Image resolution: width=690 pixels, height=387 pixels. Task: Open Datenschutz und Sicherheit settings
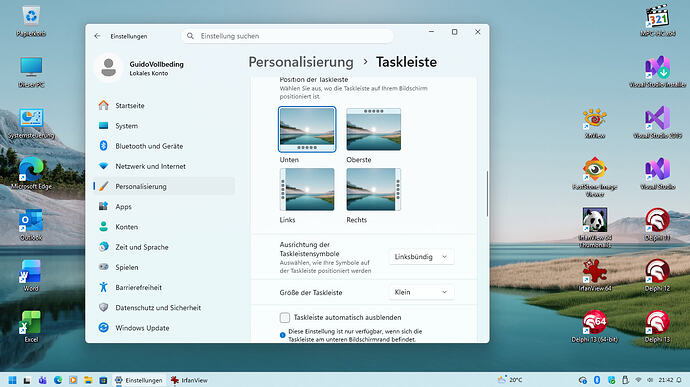point(164,308)
